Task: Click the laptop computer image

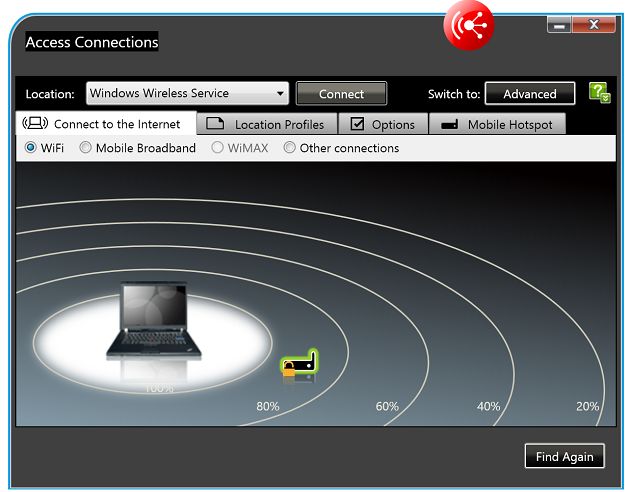Action: tap(153, 321)
